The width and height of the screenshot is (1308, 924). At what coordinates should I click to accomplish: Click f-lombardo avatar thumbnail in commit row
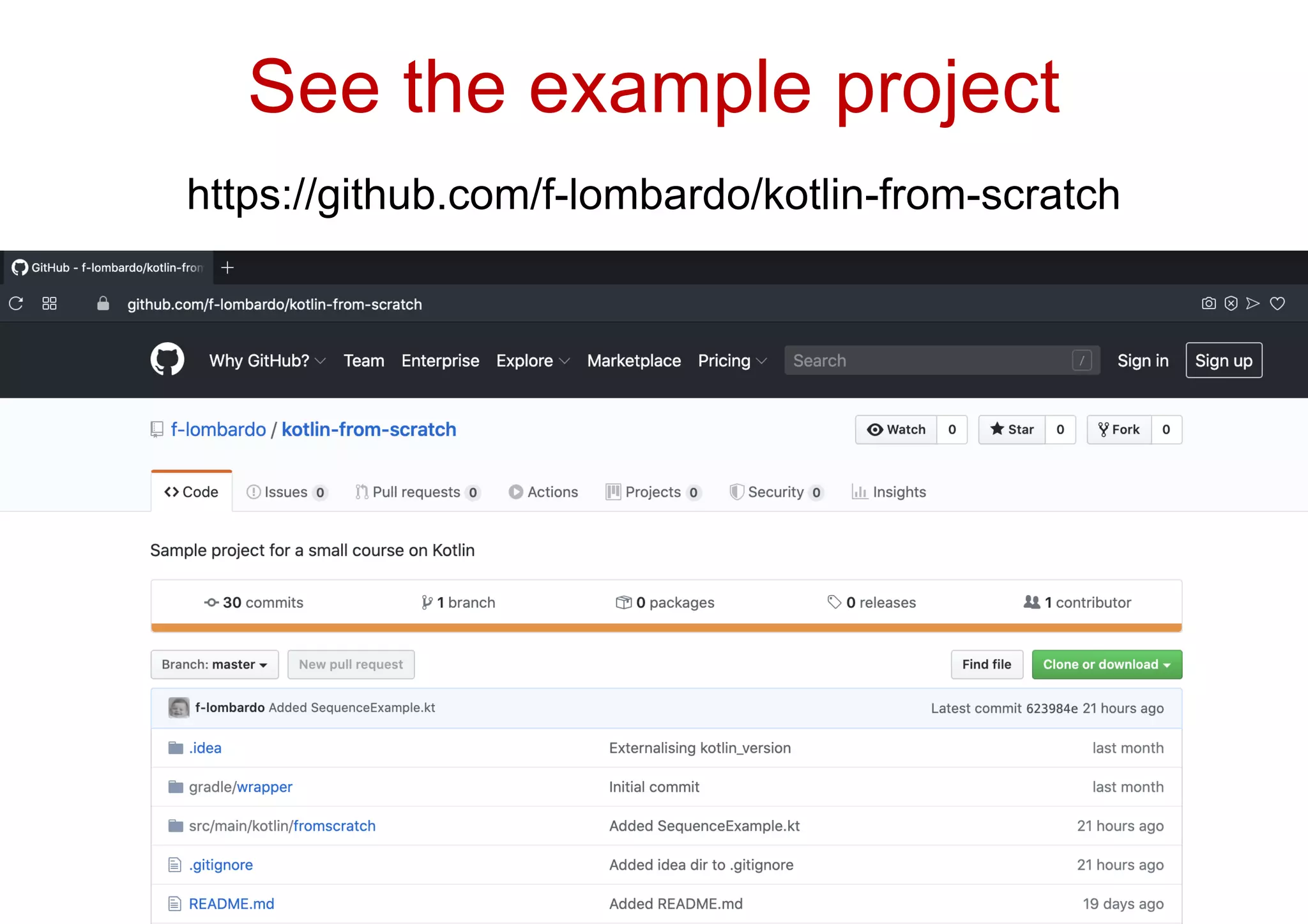[179, 708]
